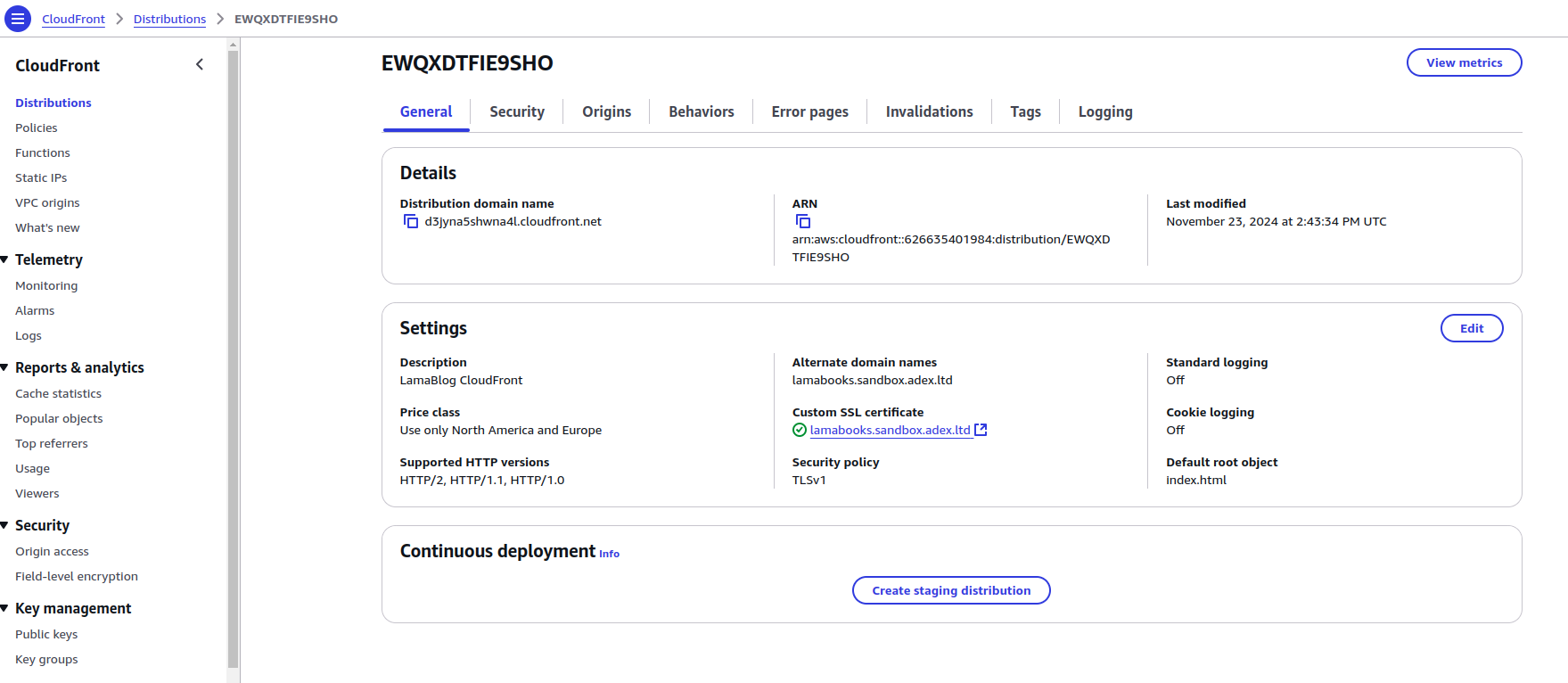Viewport: 1568px width, 683px height.
Task: Open Viewers report
Action: pos(37,493)
